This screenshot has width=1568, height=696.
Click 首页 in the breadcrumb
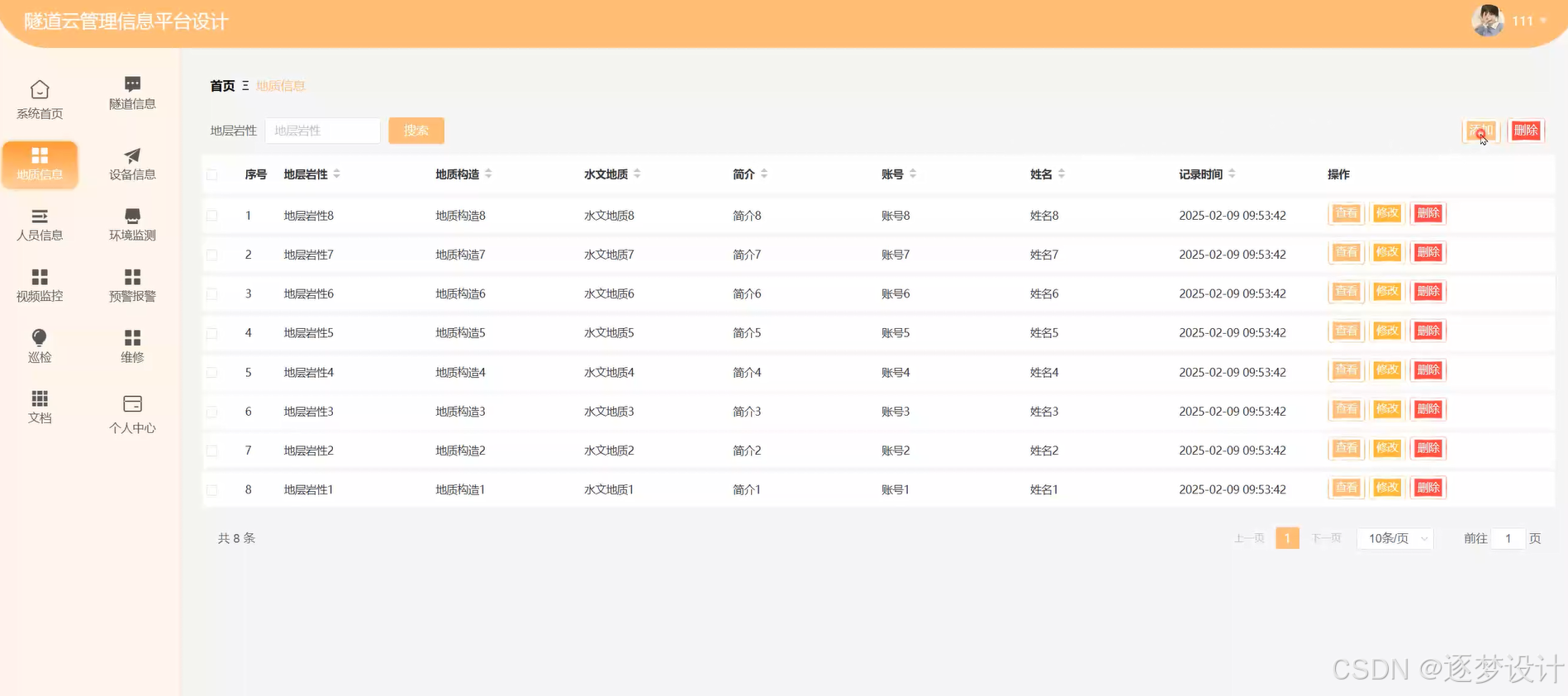(222, 86)
